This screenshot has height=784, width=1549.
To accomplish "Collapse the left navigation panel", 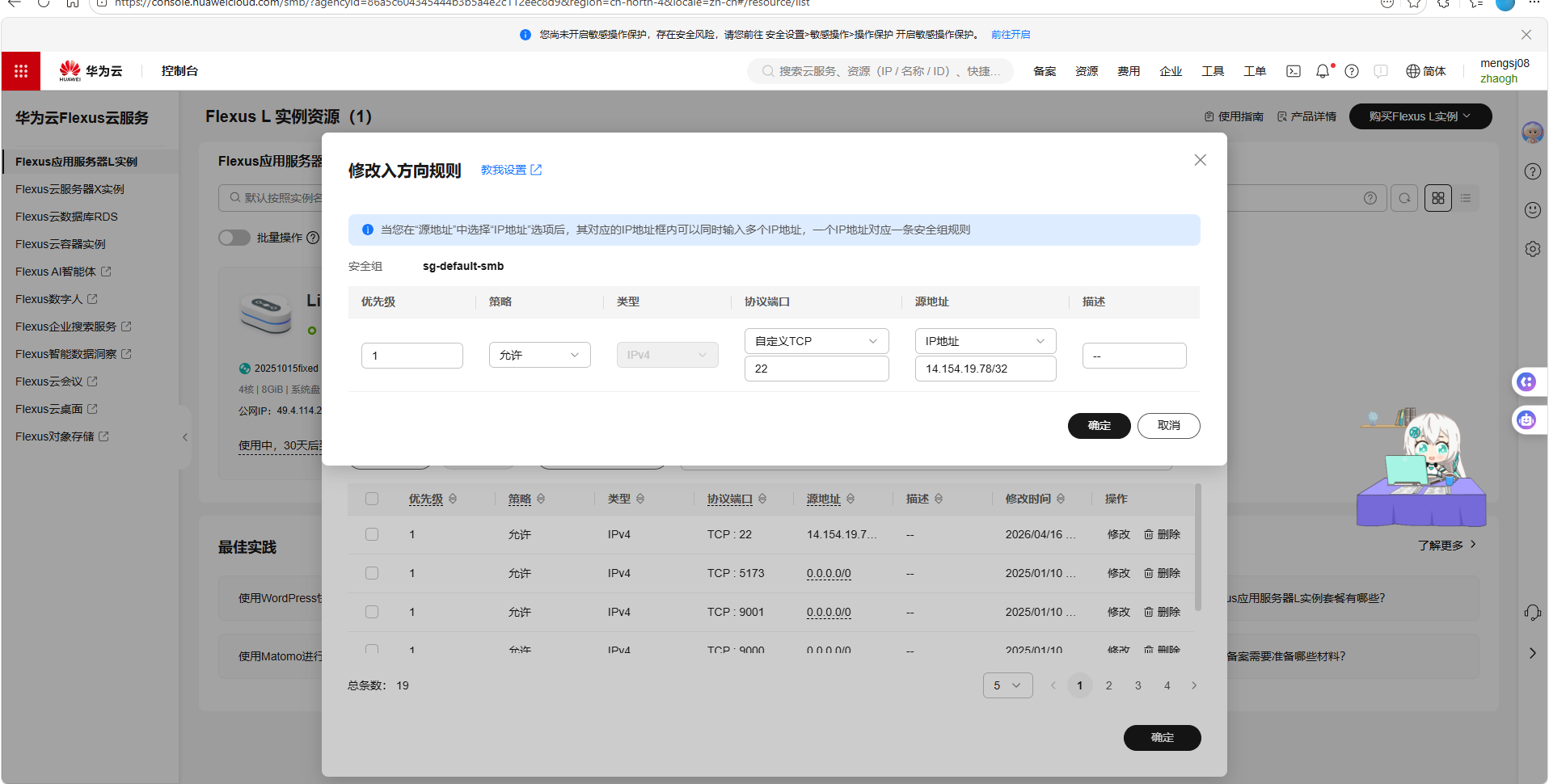I will point(185,437).
